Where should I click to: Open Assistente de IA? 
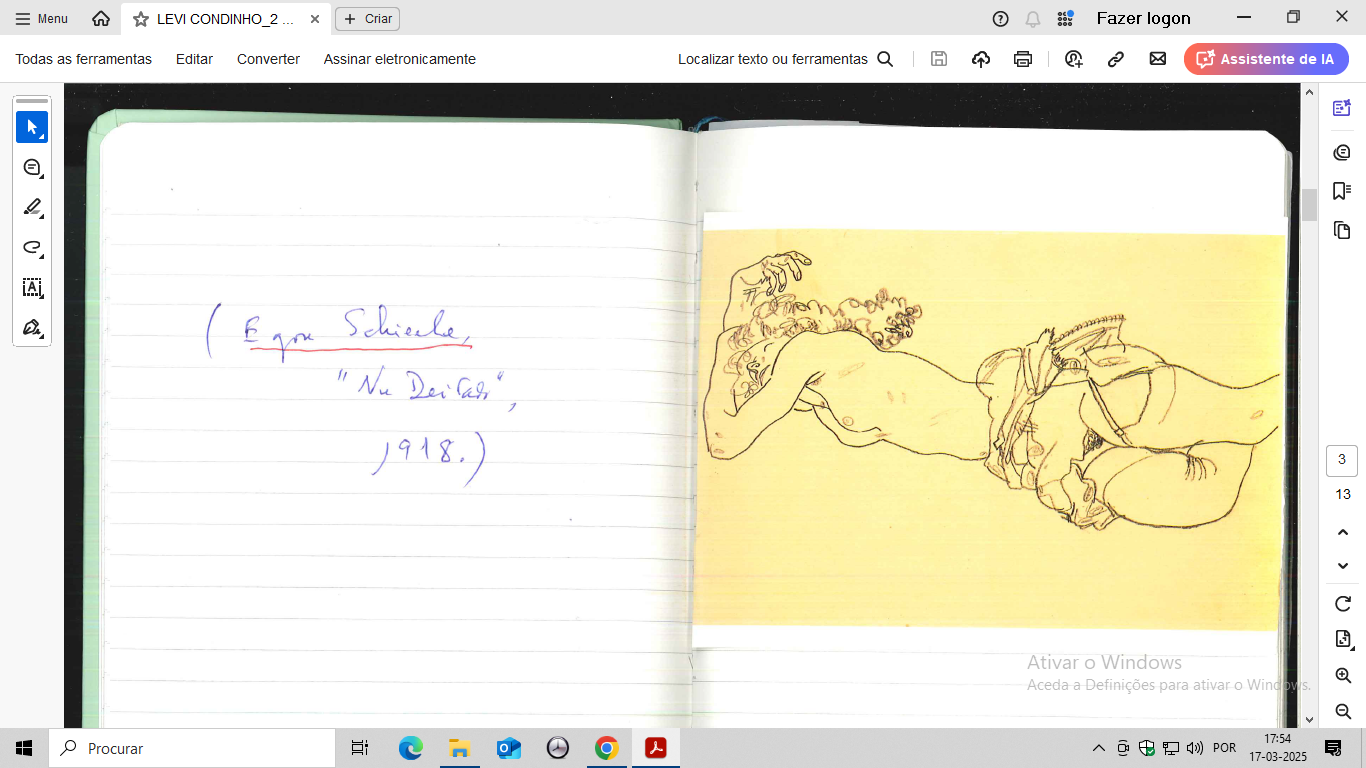[1266, 59]
